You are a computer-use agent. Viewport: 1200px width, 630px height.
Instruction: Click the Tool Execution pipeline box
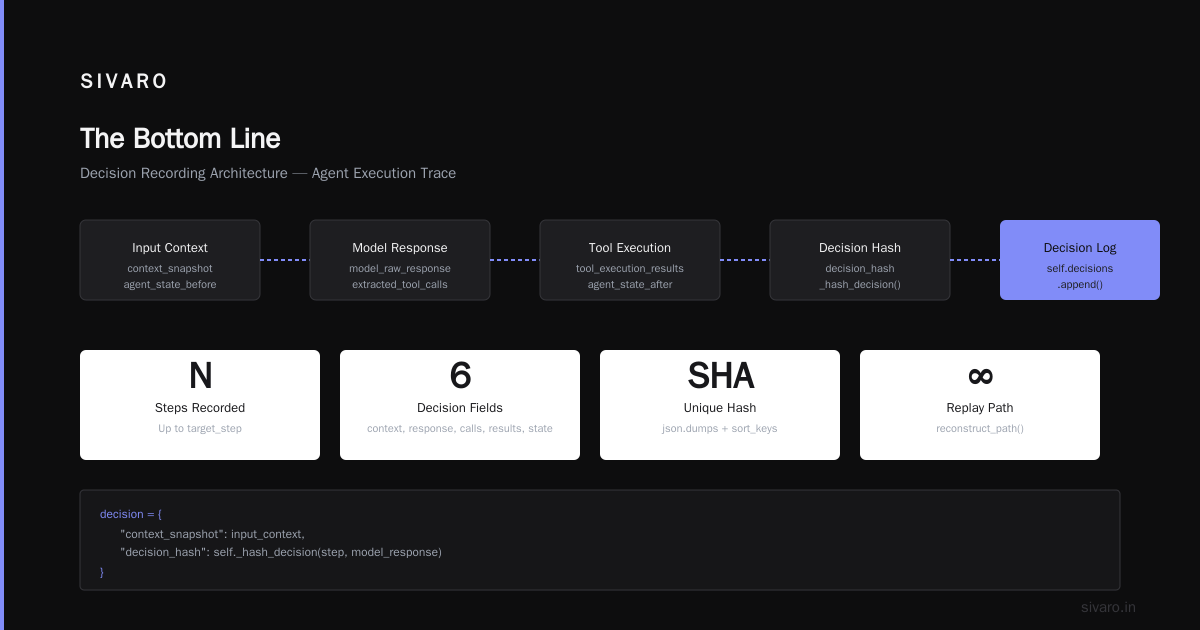pyautogui.click(x=630, y=260)
